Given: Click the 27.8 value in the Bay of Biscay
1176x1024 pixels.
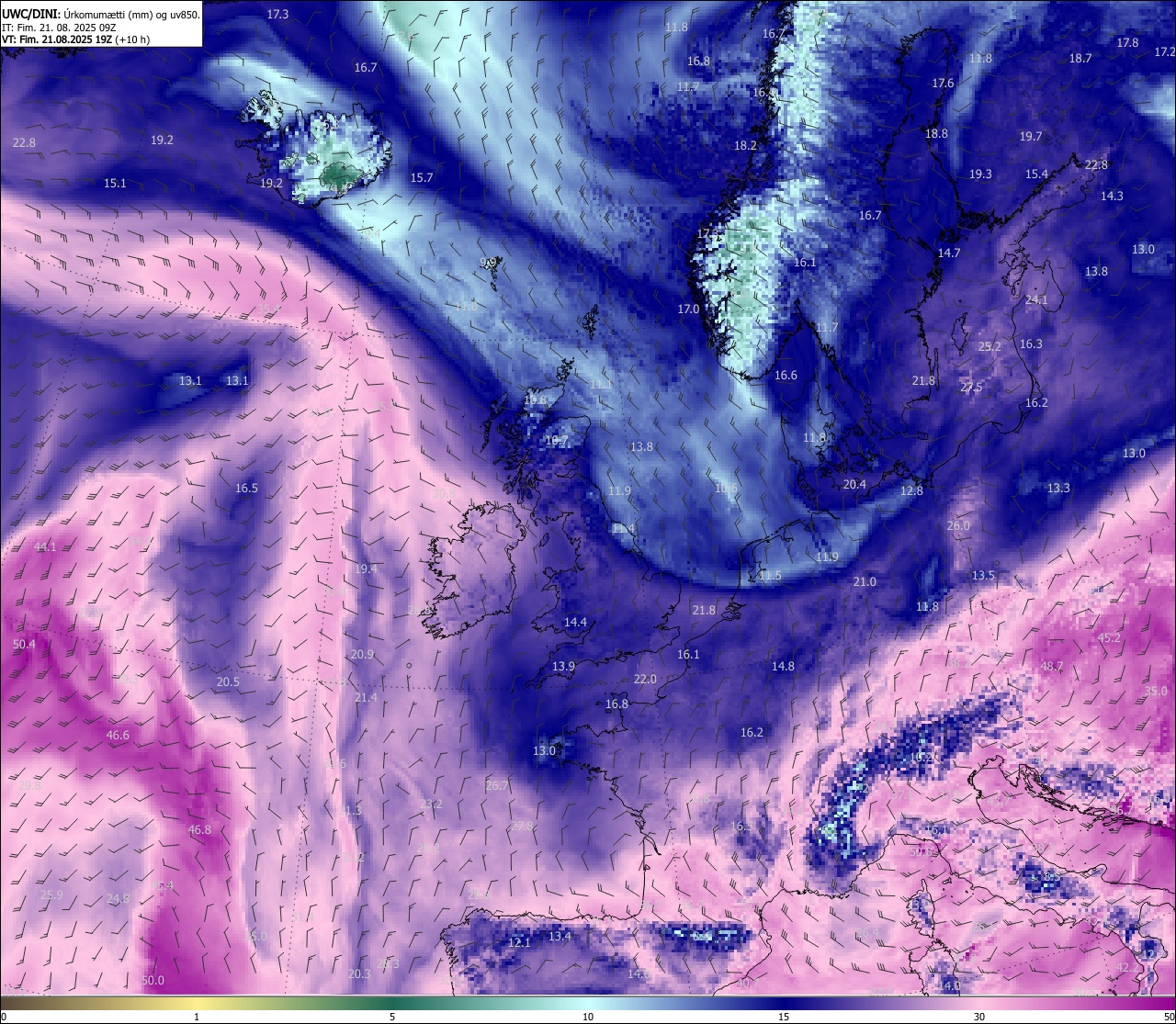Looking at the screenshot, I should [x=522, y=827].
